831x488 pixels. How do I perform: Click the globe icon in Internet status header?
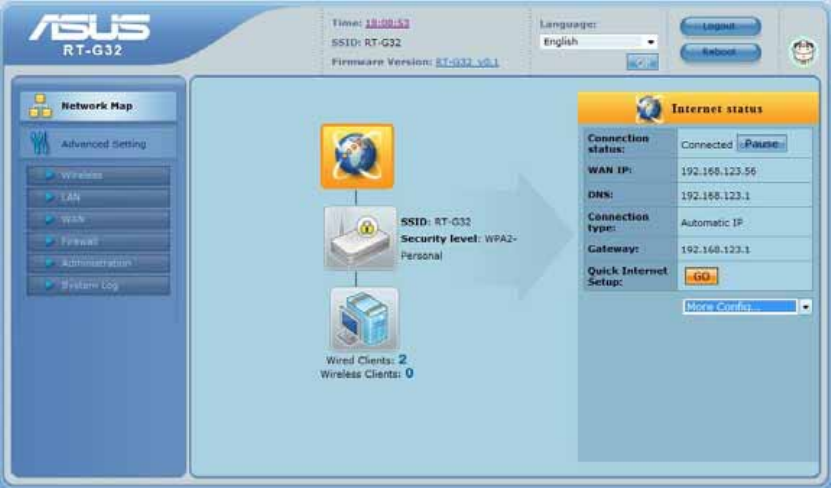649,109
